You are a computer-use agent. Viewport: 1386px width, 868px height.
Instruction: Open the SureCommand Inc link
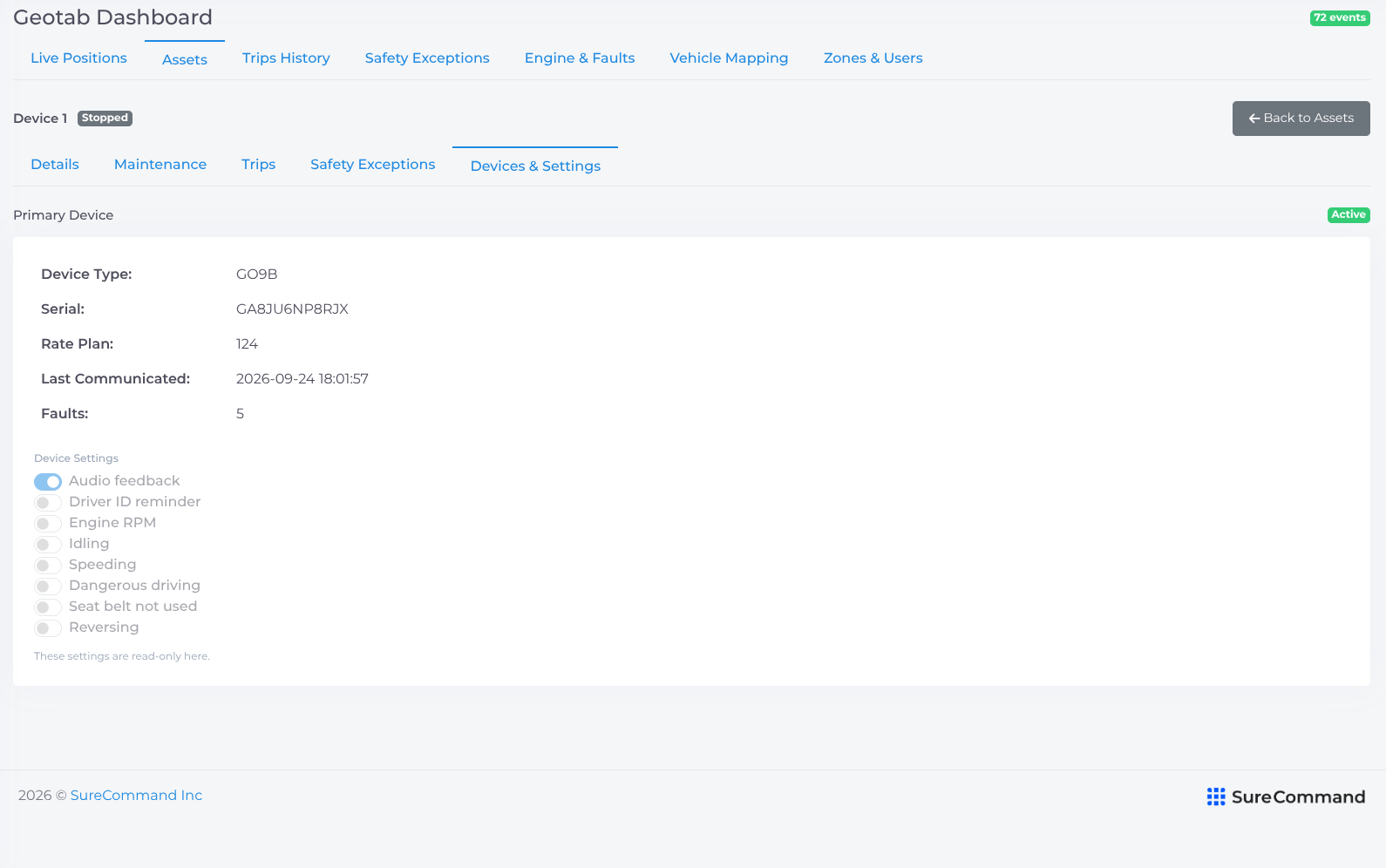tap(136, 796)
